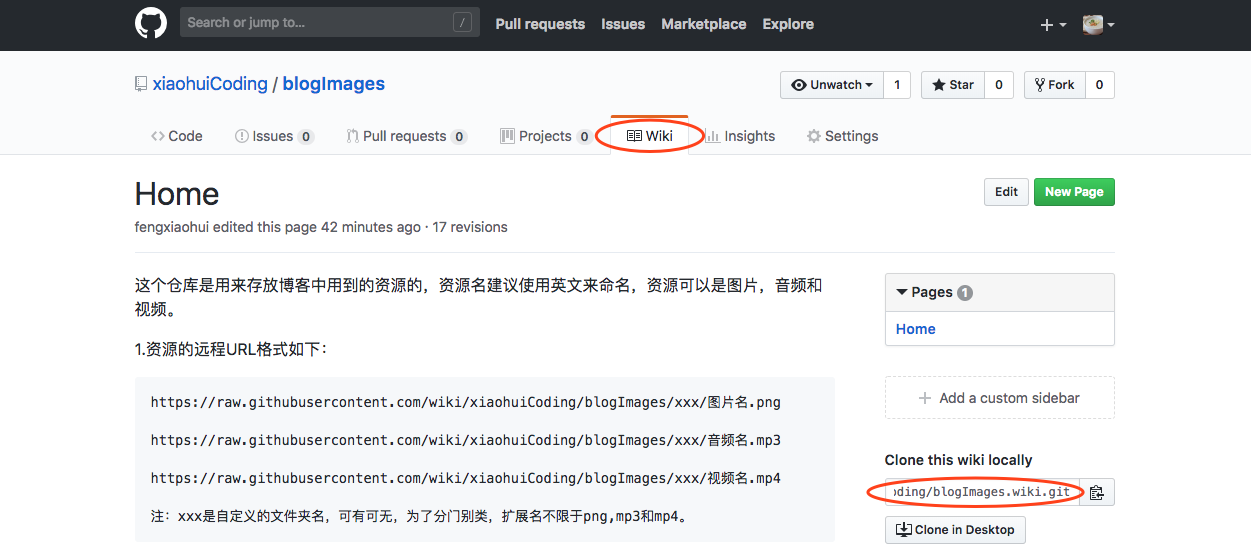Switch to the Code tab
This screenshot has height=550, width=1251.
(177, 136)
